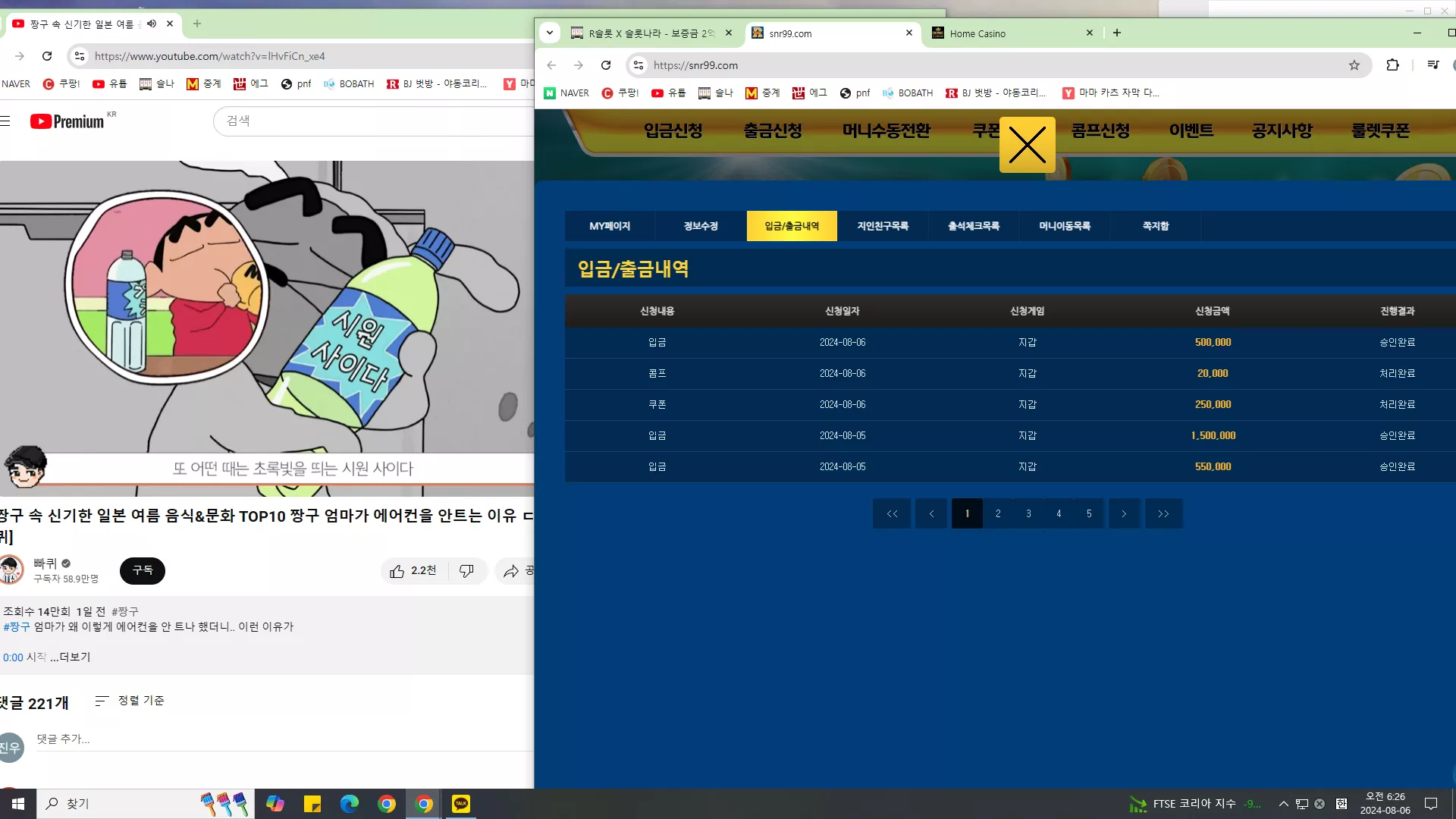Screen dimensions: 1456x819
Task: Subscribe to 빠퀴 with the 구독 button
Action: pyautogui.click(x=143, y=570)
